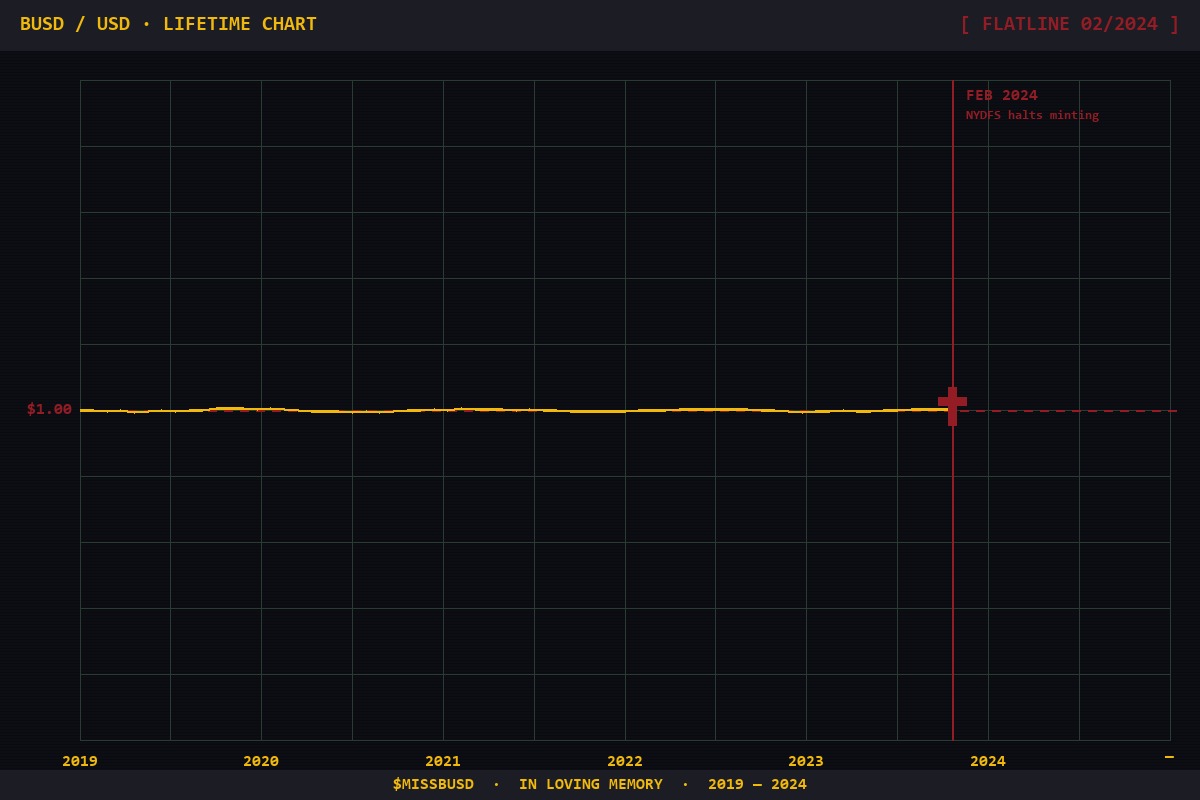The image size is (1200, 800).
Task: Click the red cross flatline marker
Action: (952, 406)
